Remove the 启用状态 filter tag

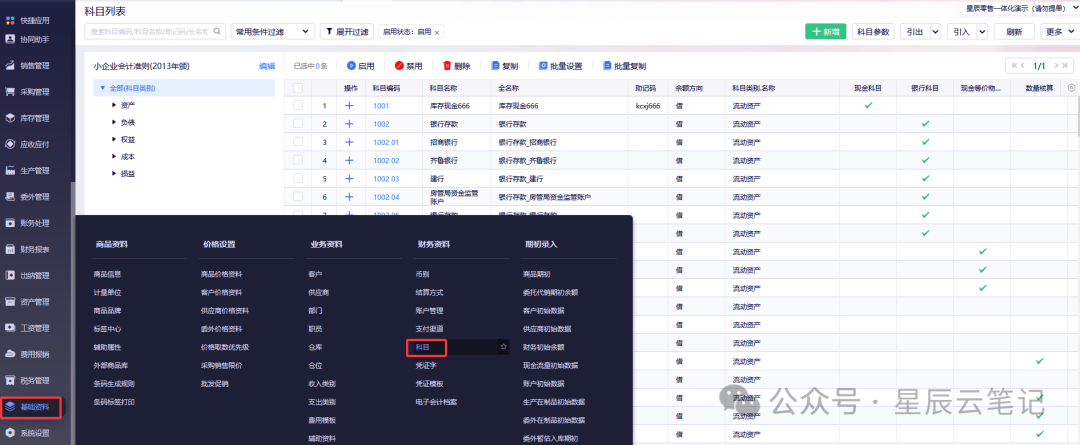pyautogui.click(x=437, y=32)
